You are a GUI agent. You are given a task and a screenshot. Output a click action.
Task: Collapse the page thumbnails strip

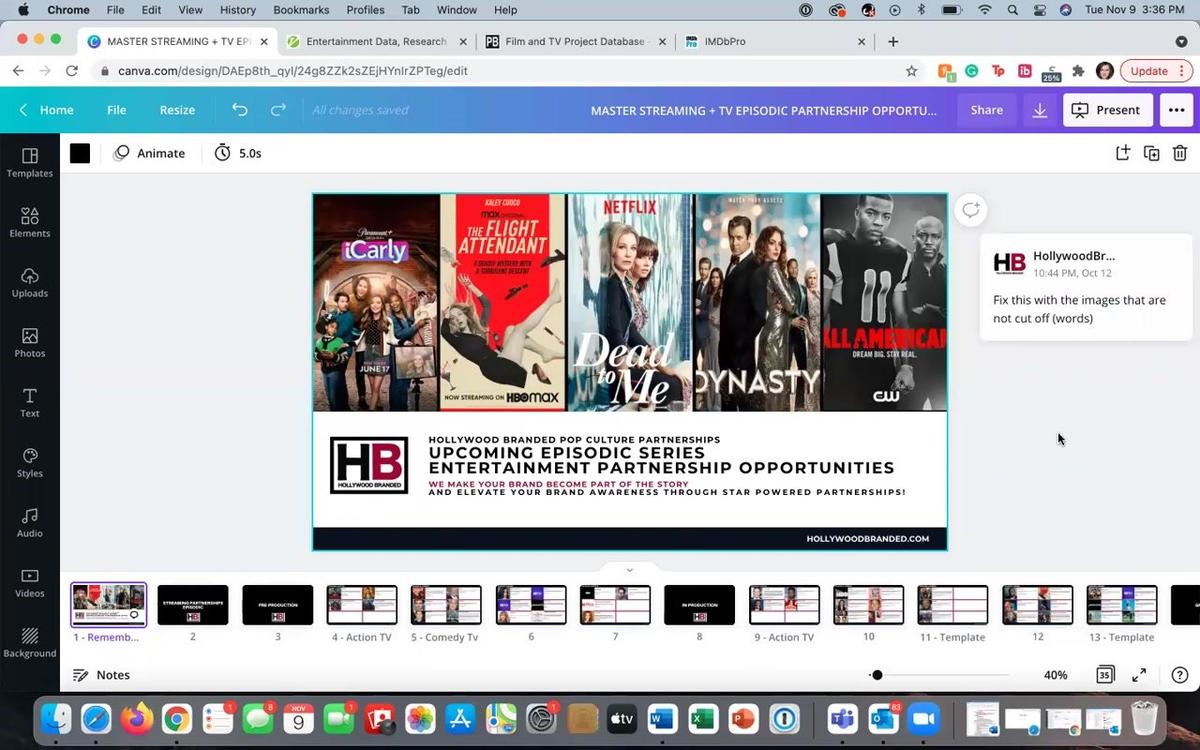pos(629,570)
